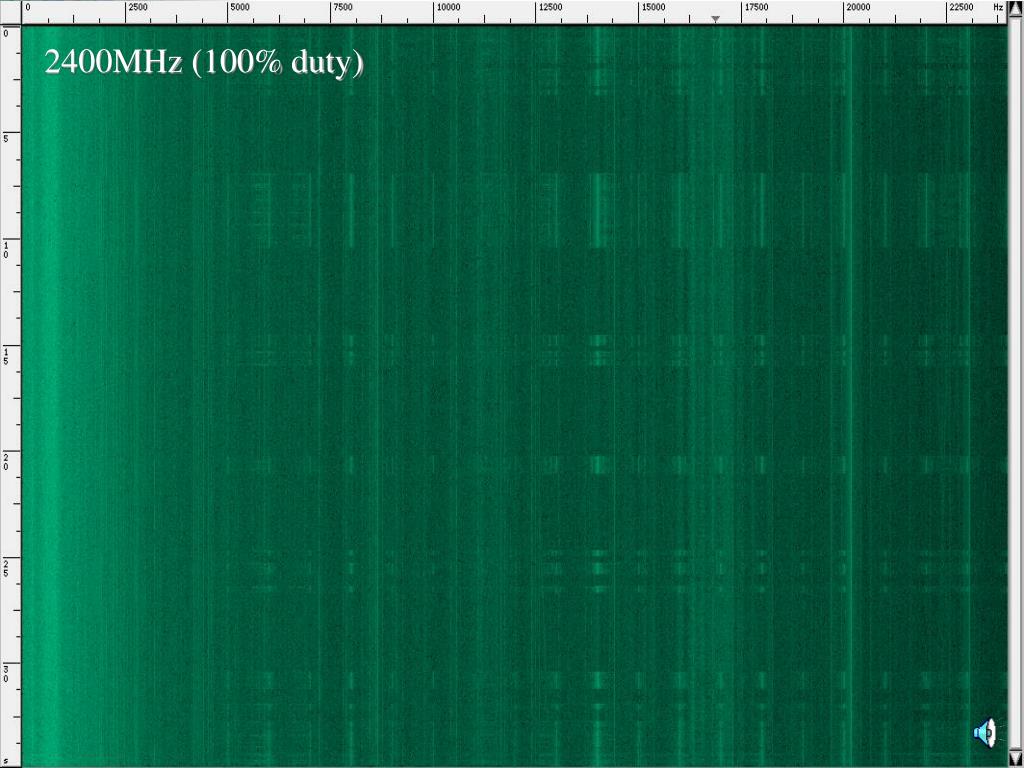1024x768 pixels.
Task: Click the 10000 label on frequency ruler
Action: coord(448,7)
